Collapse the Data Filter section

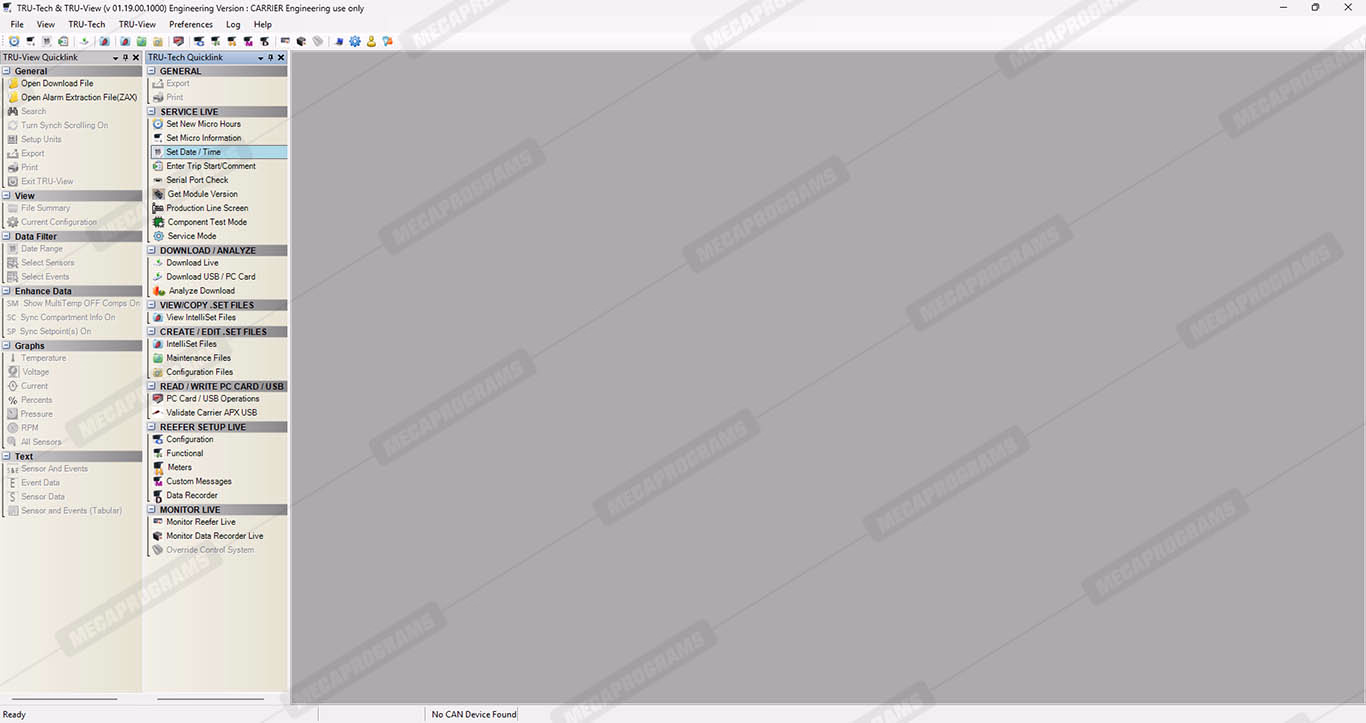coord(7,237)
